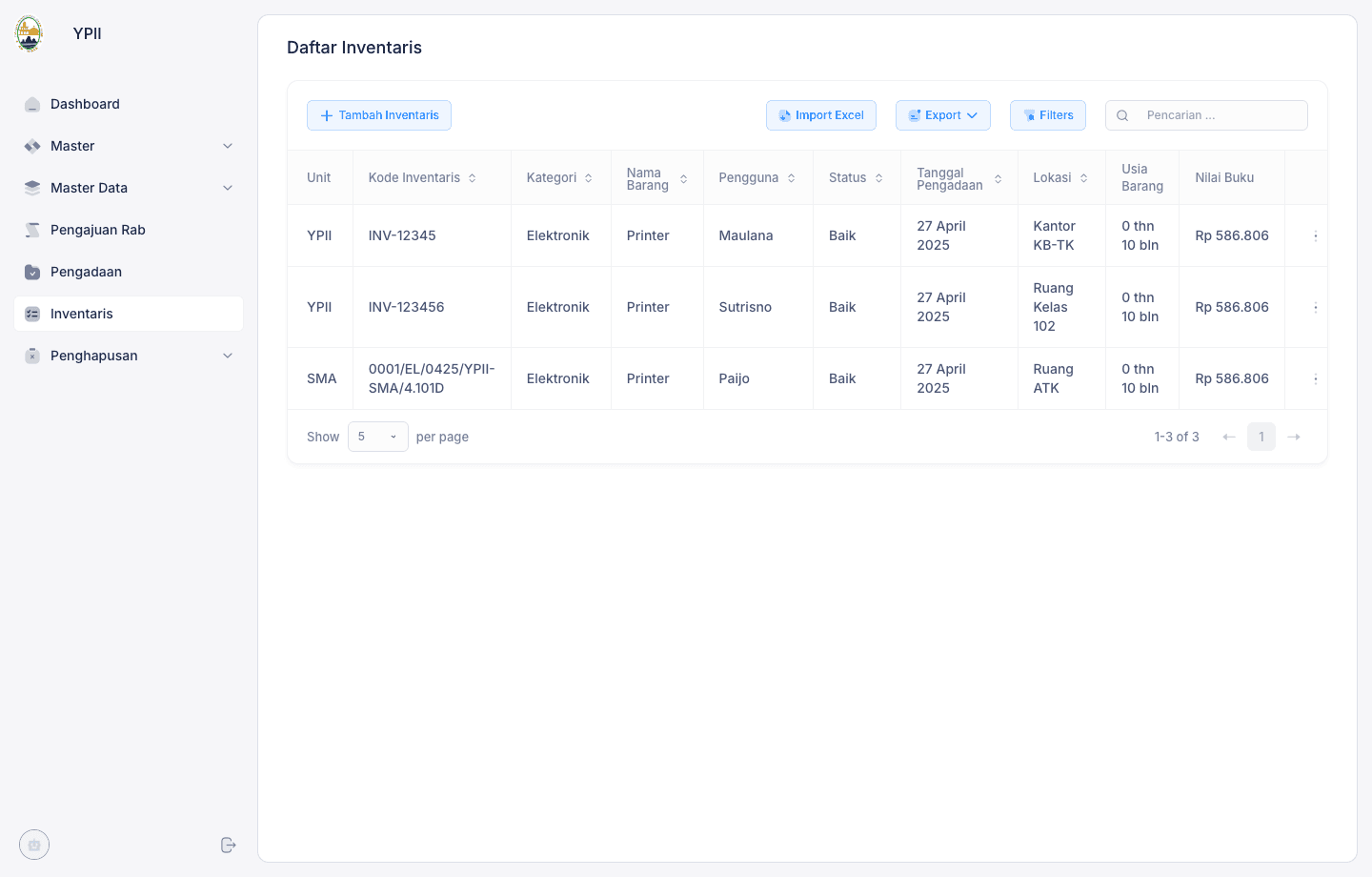
Task: Click the Usia Barang column header
Action: [x=1142, y=178]
